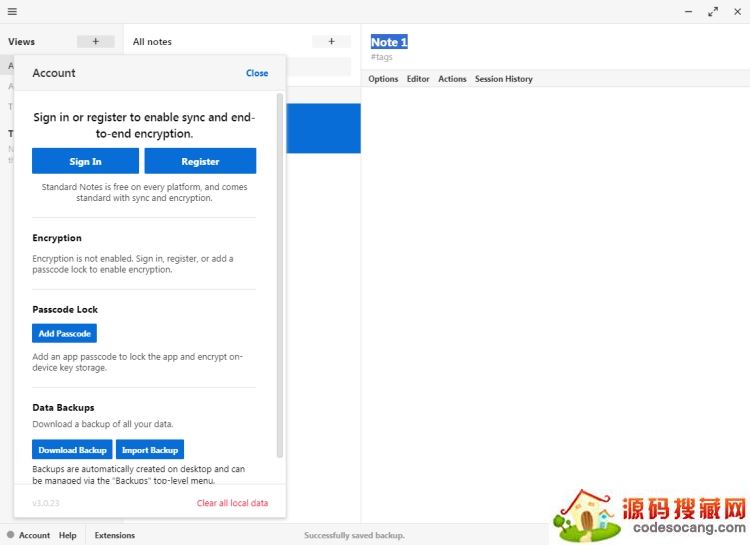Open the Options menu

pos(383,79)
